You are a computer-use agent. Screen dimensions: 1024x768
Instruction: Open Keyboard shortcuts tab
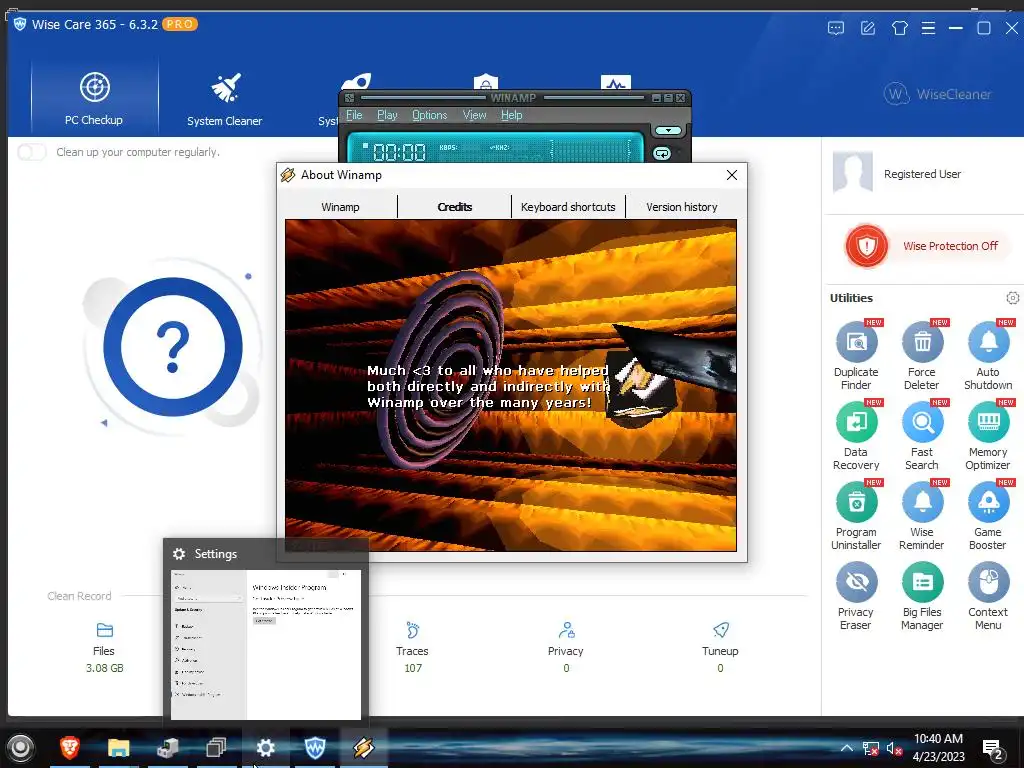[x=568, y=207]
